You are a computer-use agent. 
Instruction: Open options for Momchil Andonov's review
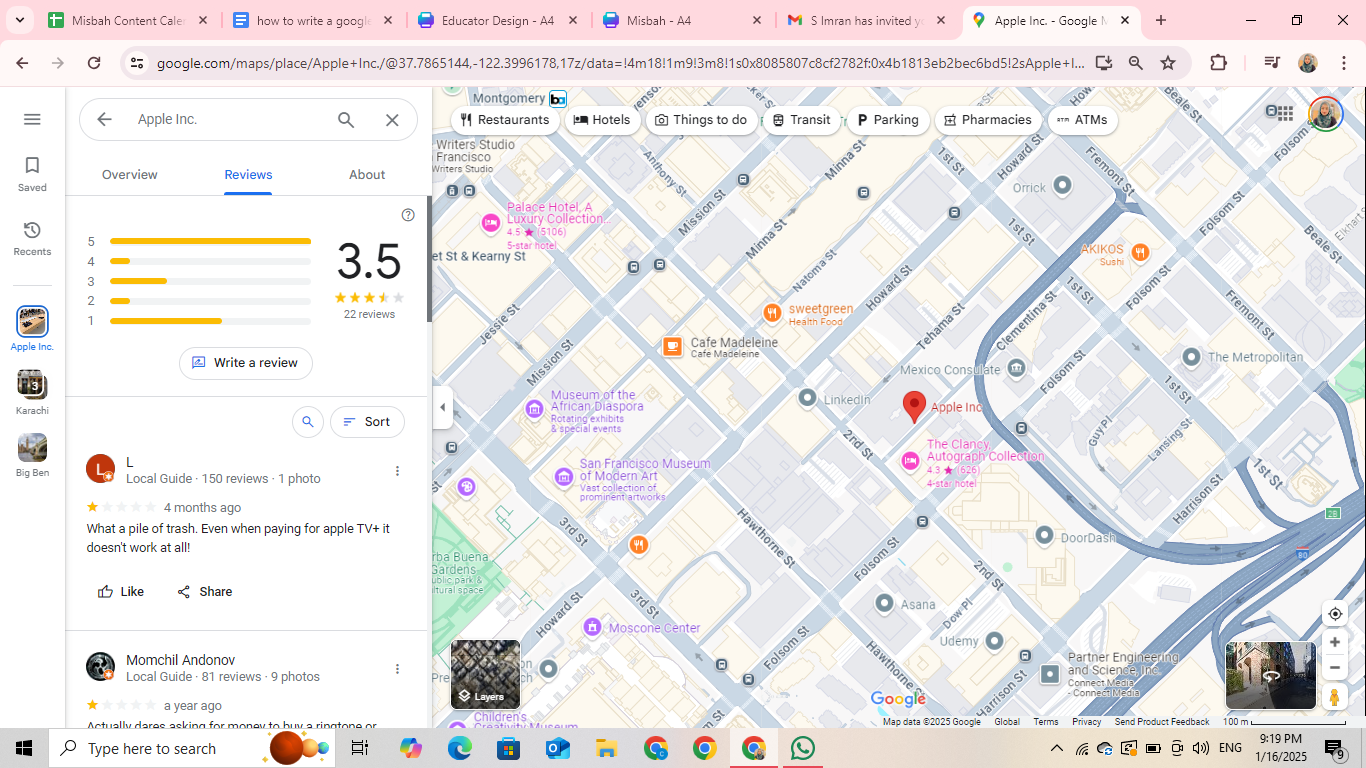pyautogui.click(x=397, y=669)
